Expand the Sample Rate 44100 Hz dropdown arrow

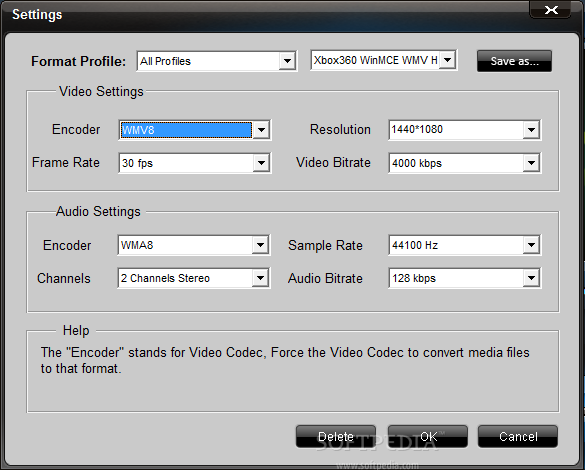(x=531, y=245)
